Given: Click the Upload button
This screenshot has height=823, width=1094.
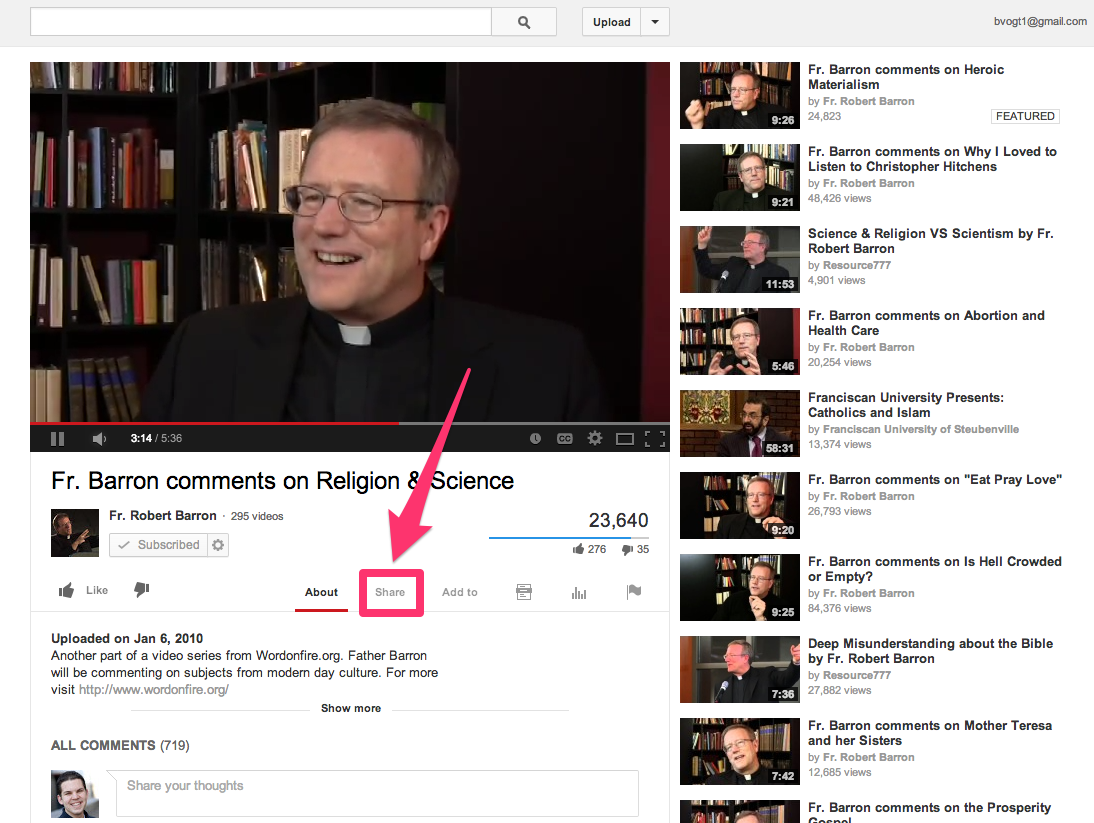Looking at the screenshot, I should (612, 22).
